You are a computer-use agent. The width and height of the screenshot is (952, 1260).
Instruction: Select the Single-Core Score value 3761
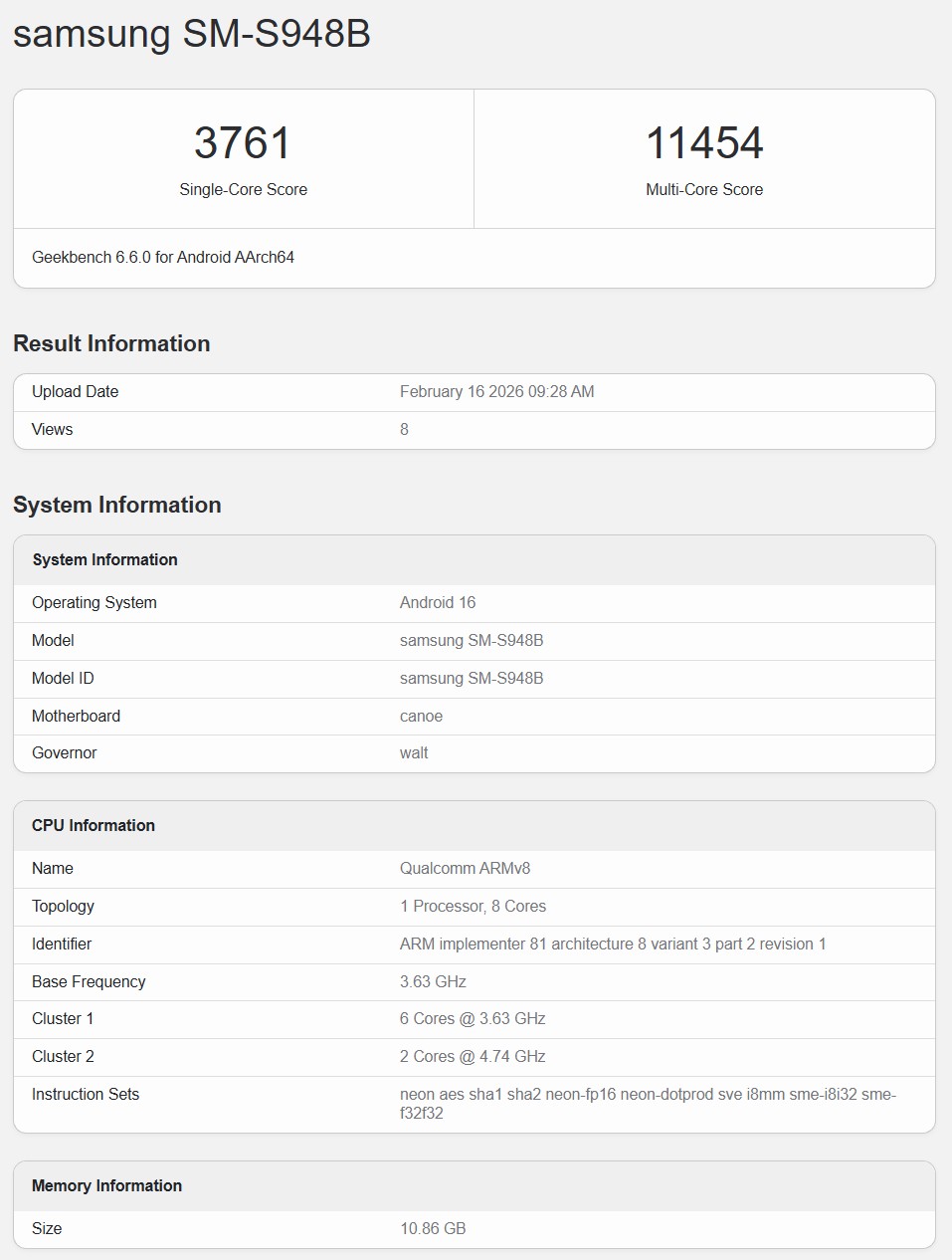pyautogui.click(x=243, y=142)
